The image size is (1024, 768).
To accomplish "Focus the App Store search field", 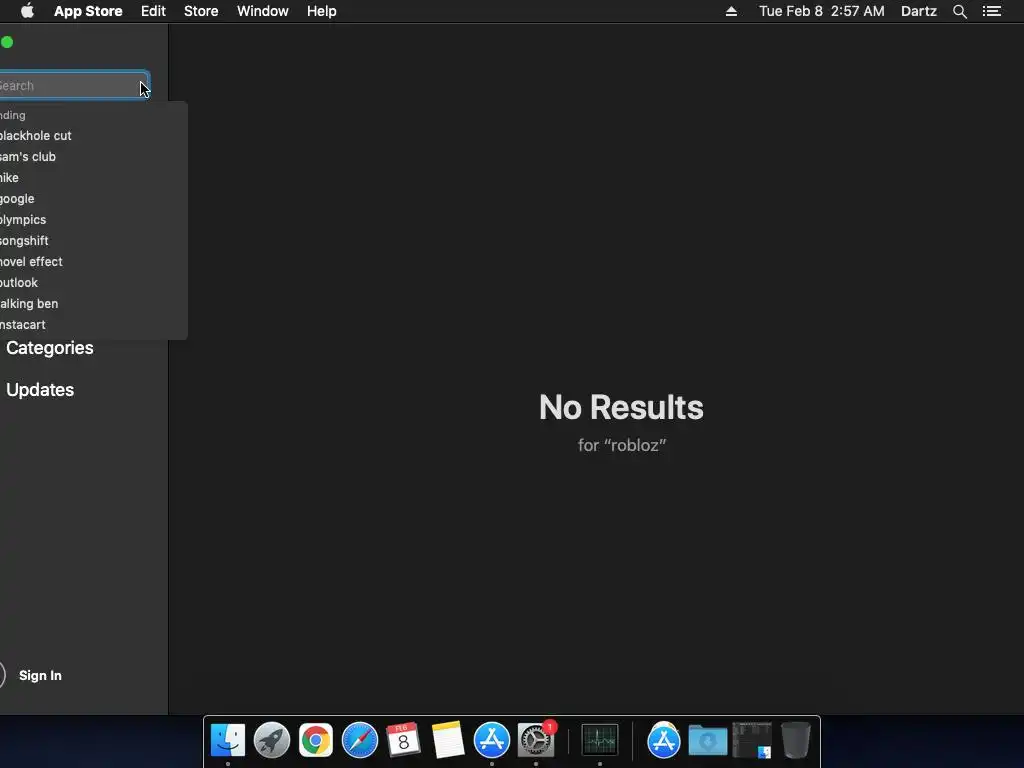I will 74,86.
